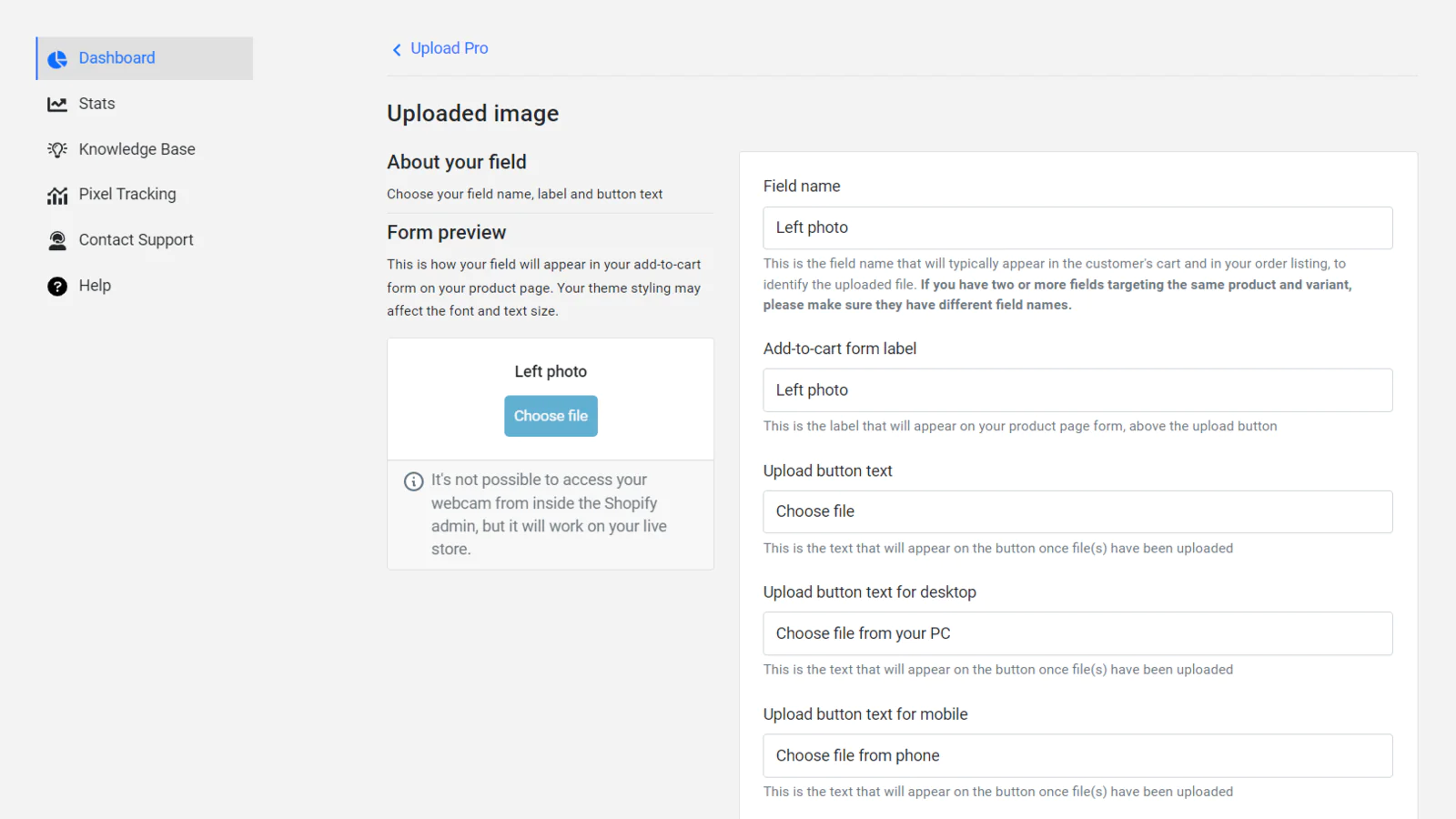The image size is (1456, 819).
Task: Click the back chevron beside Upload Pro
Action: (x=397, y=50)
